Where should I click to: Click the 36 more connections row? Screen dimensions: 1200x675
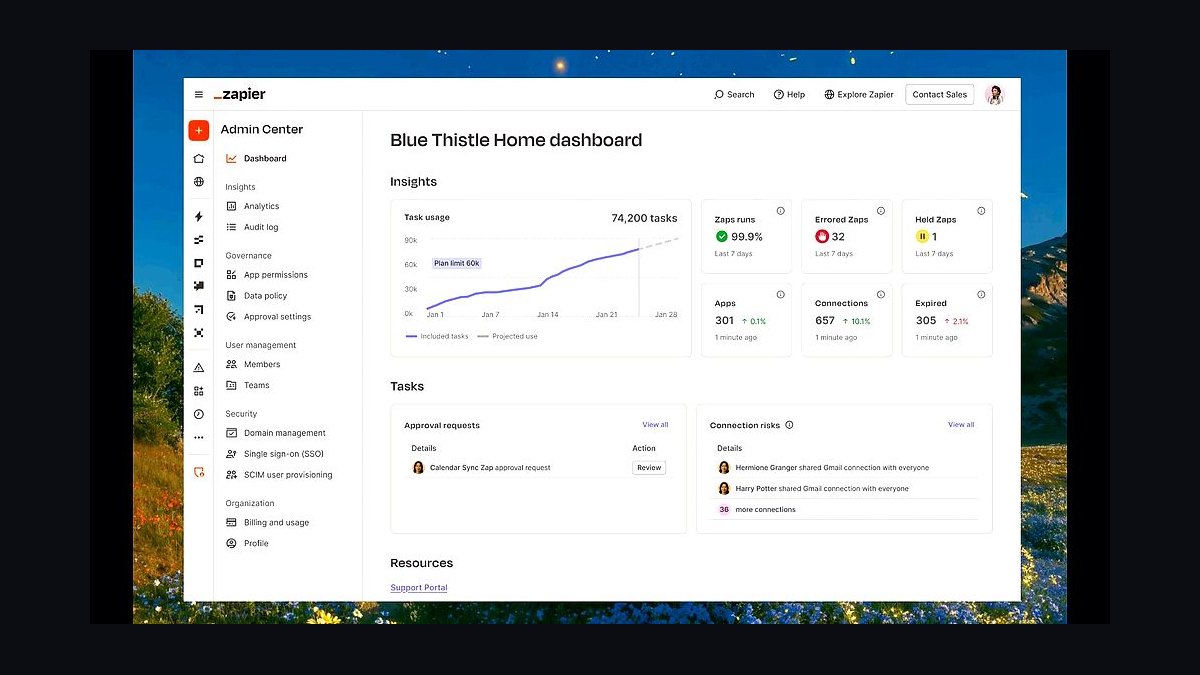click(x=846, y=509)
